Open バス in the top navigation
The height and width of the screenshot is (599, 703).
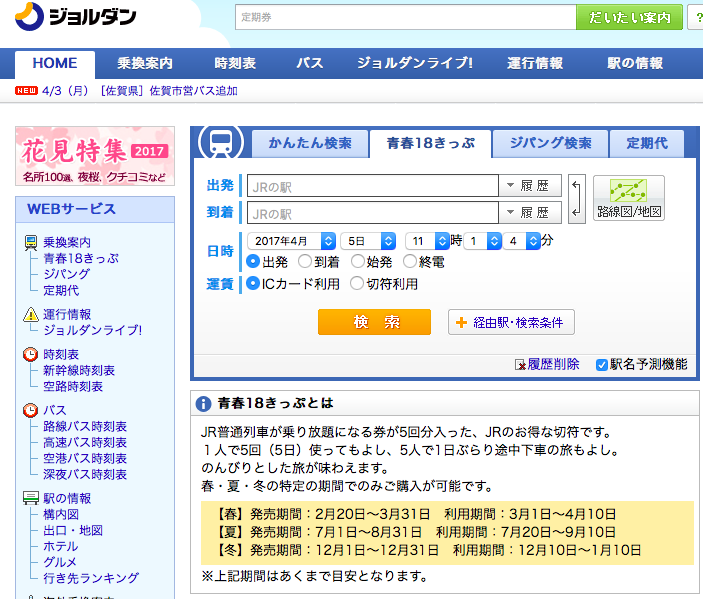click(x=310, y=64)
